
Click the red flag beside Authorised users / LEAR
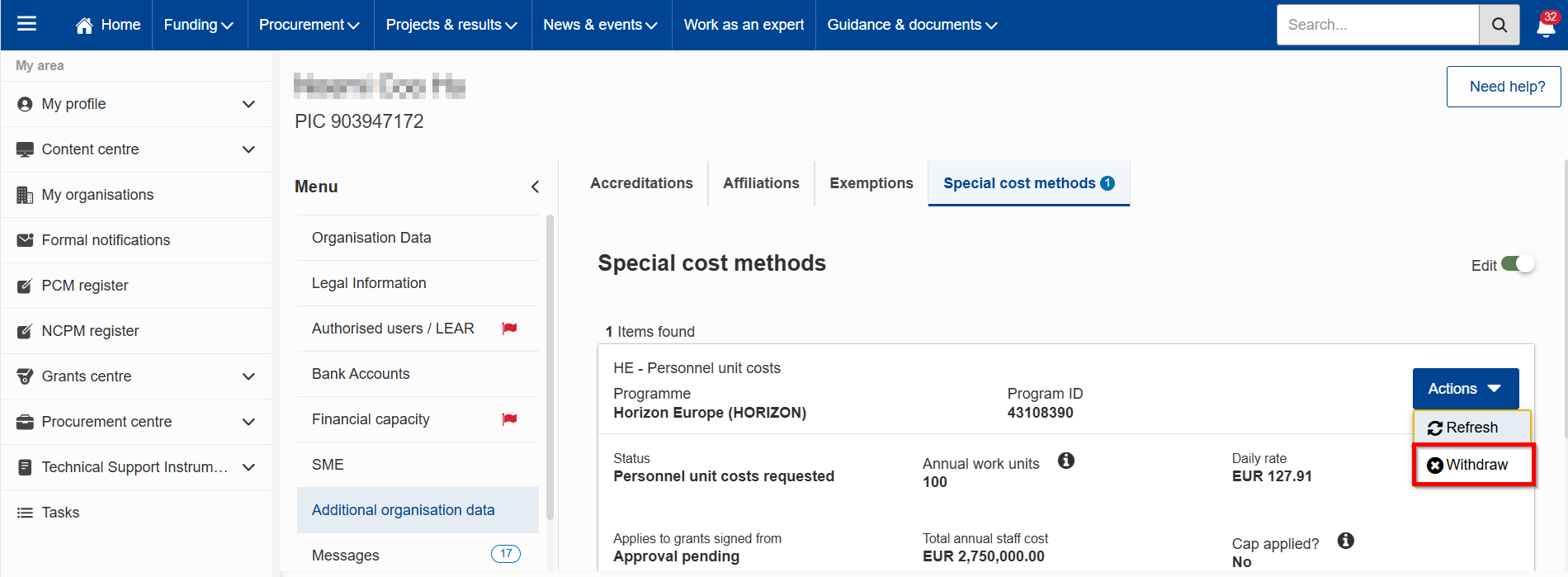pyautogui.click(x=509, y=329)
